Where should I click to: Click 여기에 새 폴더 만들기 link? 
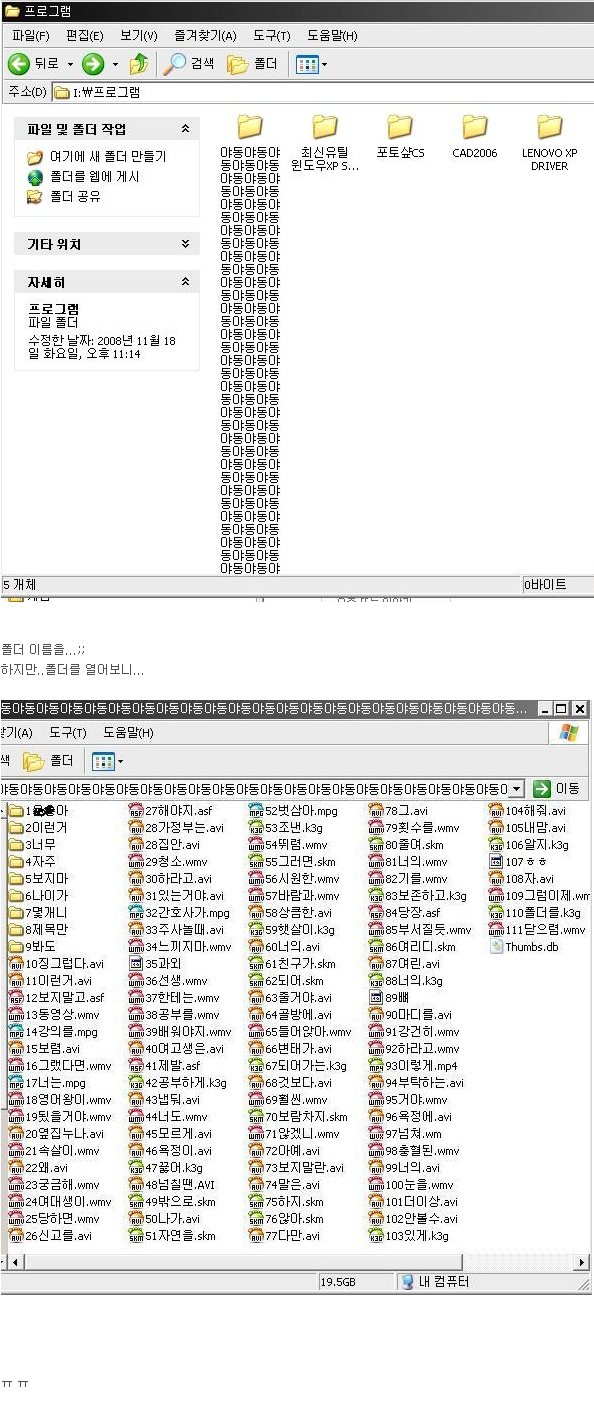click(108, 157)
